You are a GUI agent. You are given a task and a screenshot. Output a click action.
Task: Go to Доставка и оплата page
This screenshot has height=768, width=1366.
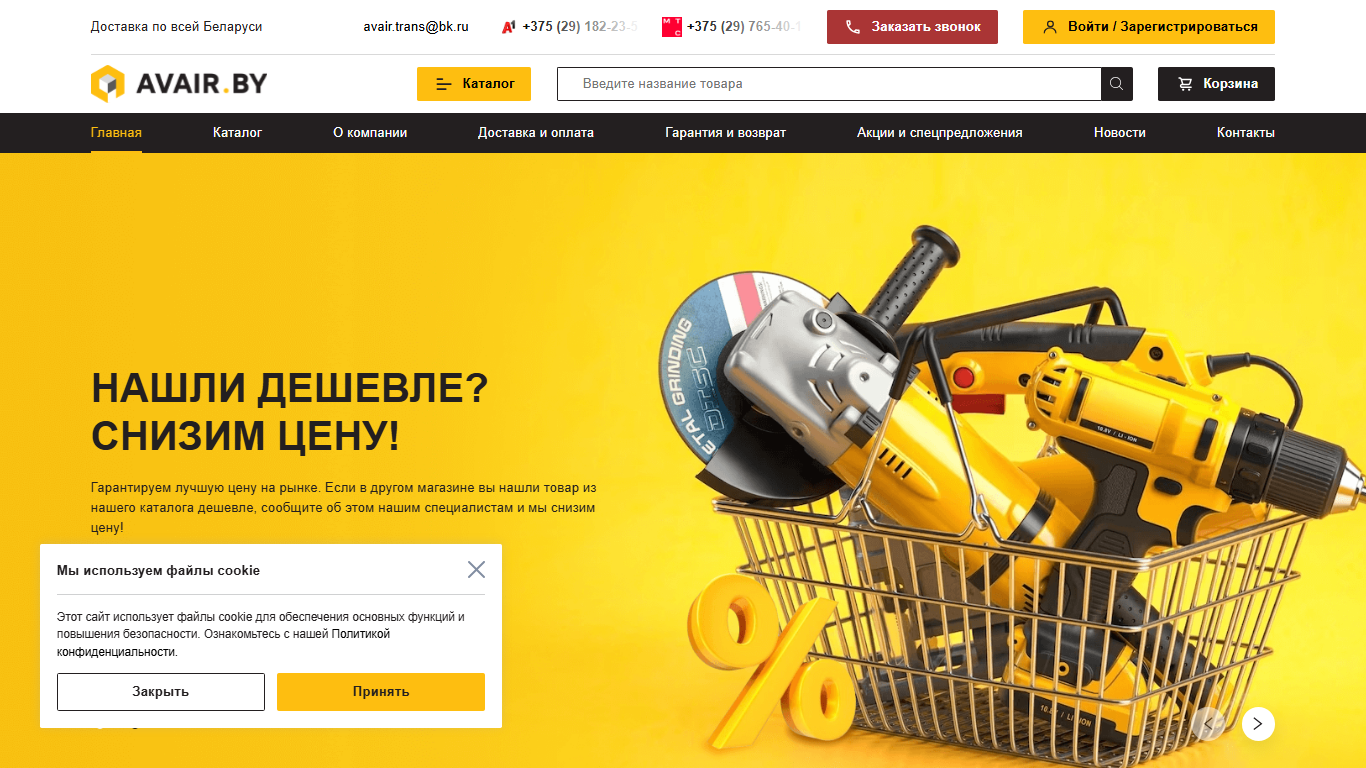(536, 133)
